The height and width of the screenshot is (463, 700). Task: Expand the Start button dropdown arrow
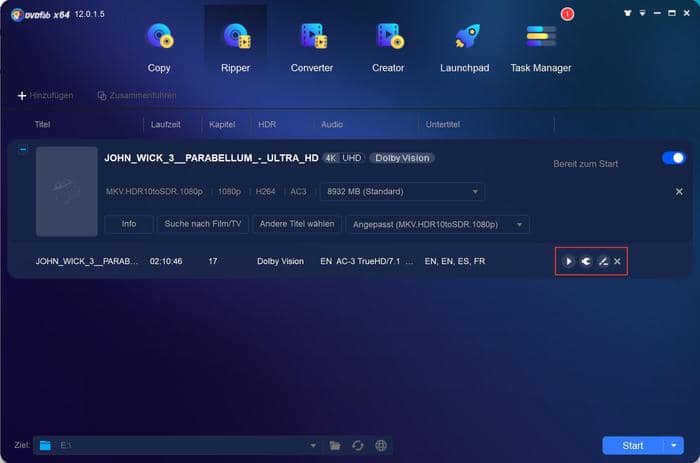point(673,445)
